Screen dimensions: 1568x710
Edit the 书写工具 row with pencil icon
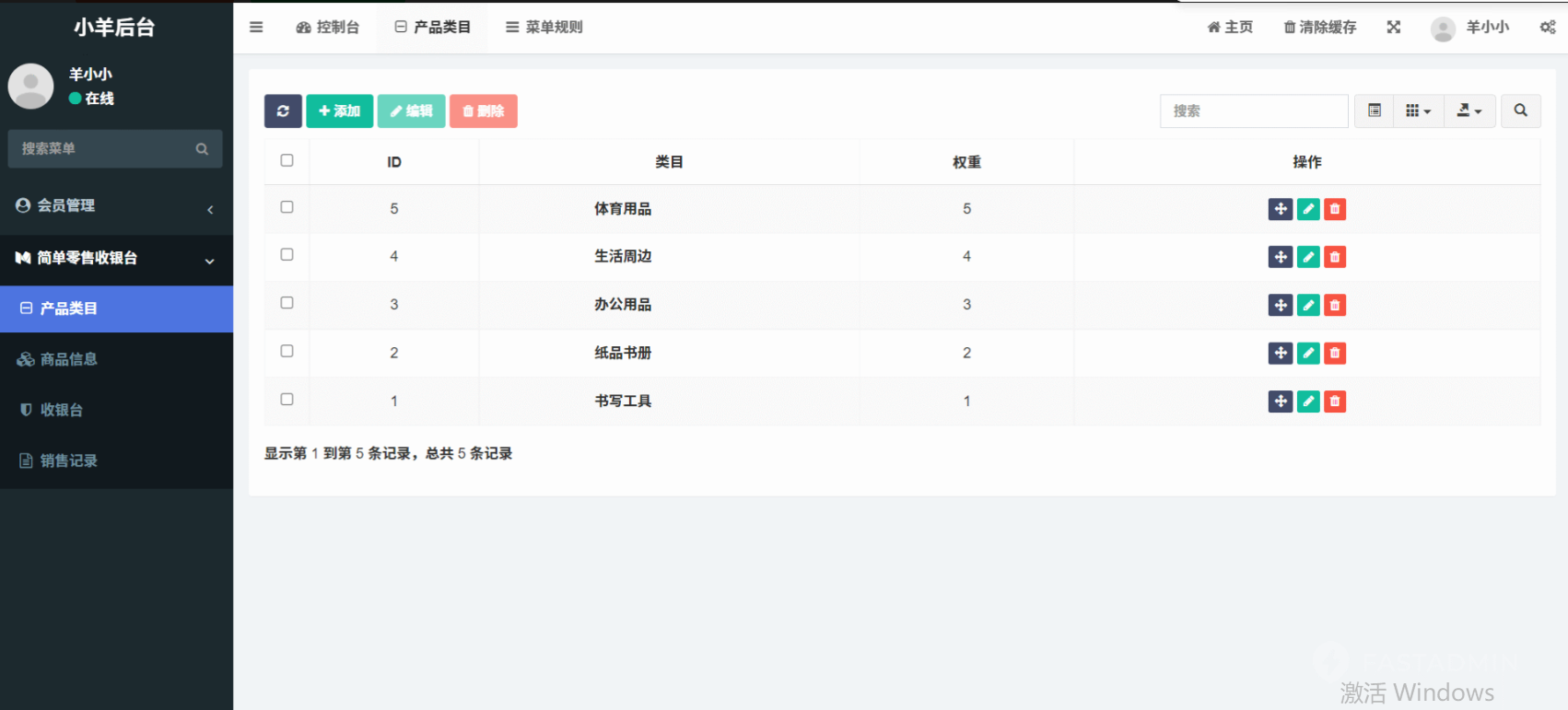point(1308,402)
